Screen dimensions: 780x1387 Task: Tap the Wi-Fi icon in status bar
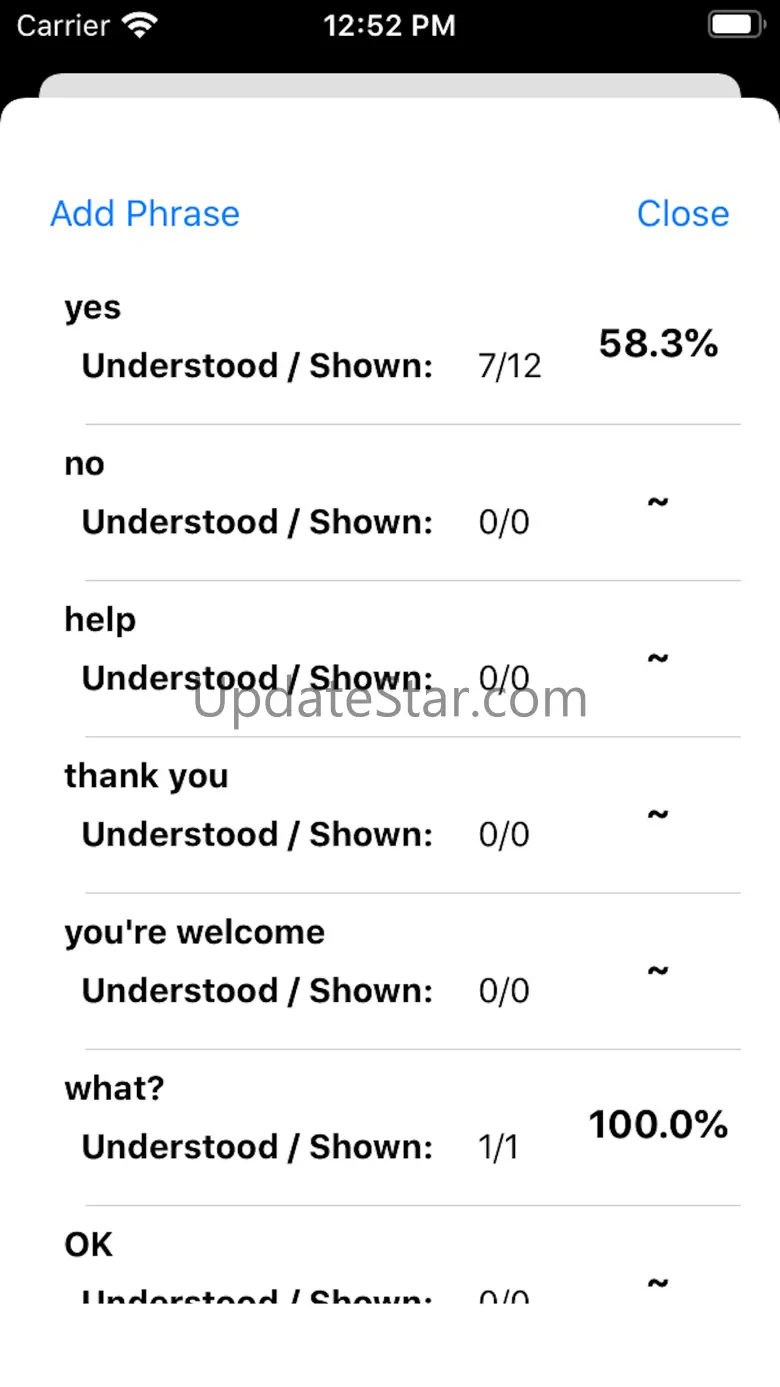pyautogui.click(x=140, y=25)
